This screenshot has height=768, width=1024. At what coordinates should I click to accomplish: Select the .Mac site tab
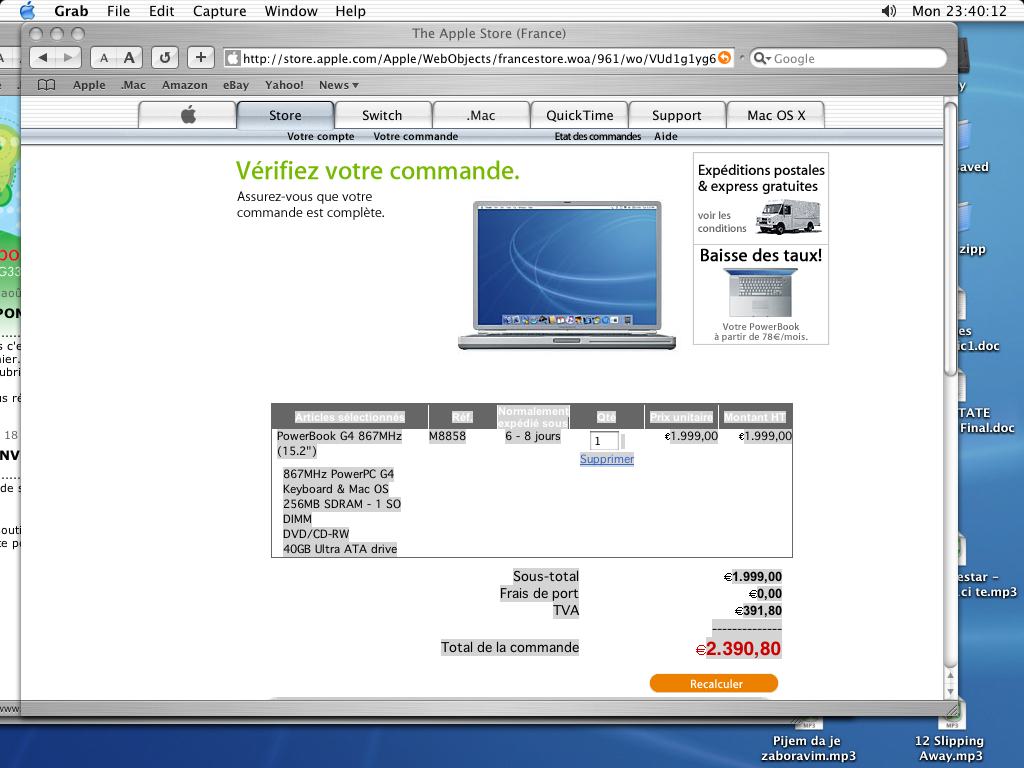pyautogui.click(x=481, y=115)
